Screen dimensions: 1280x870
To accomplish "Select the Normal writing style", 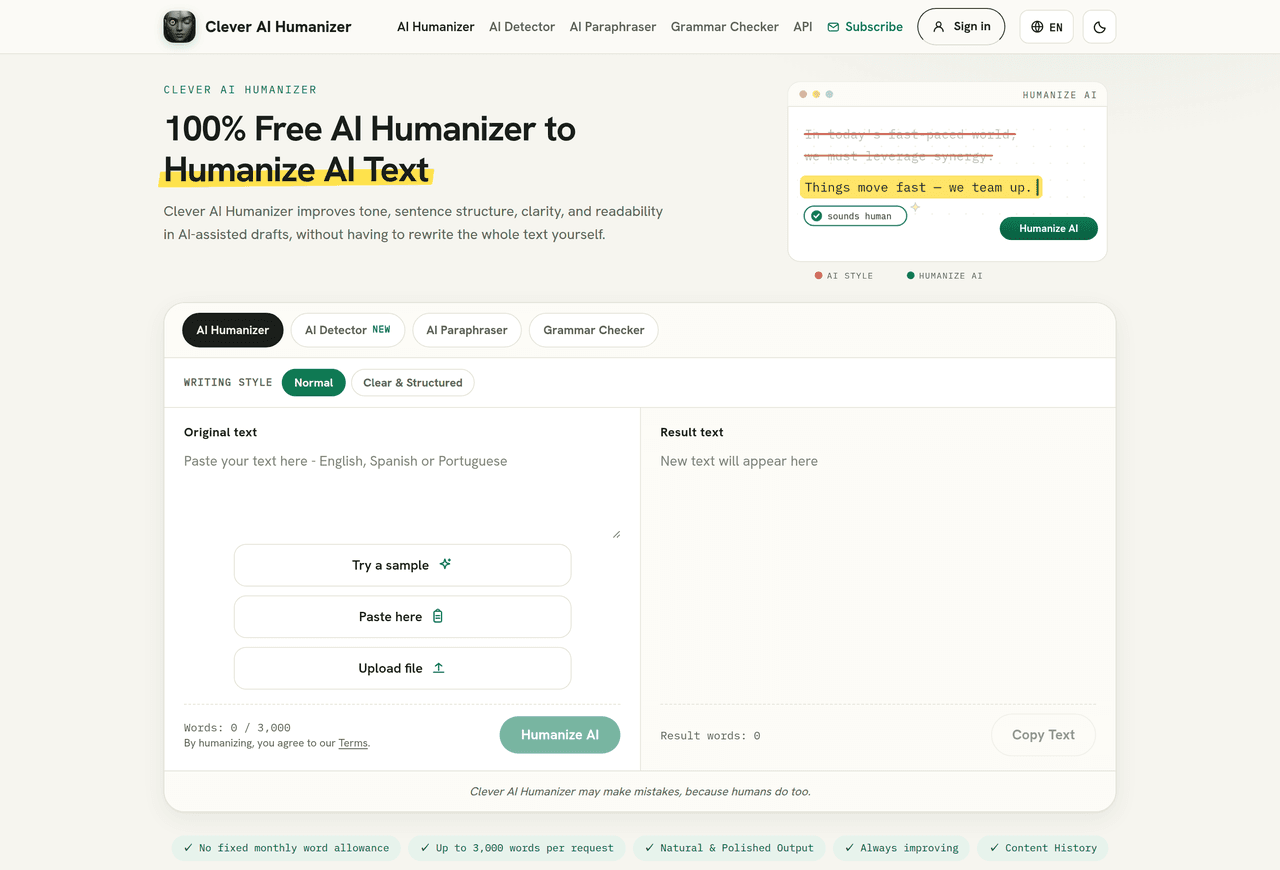I will click(x=314, y=383).
